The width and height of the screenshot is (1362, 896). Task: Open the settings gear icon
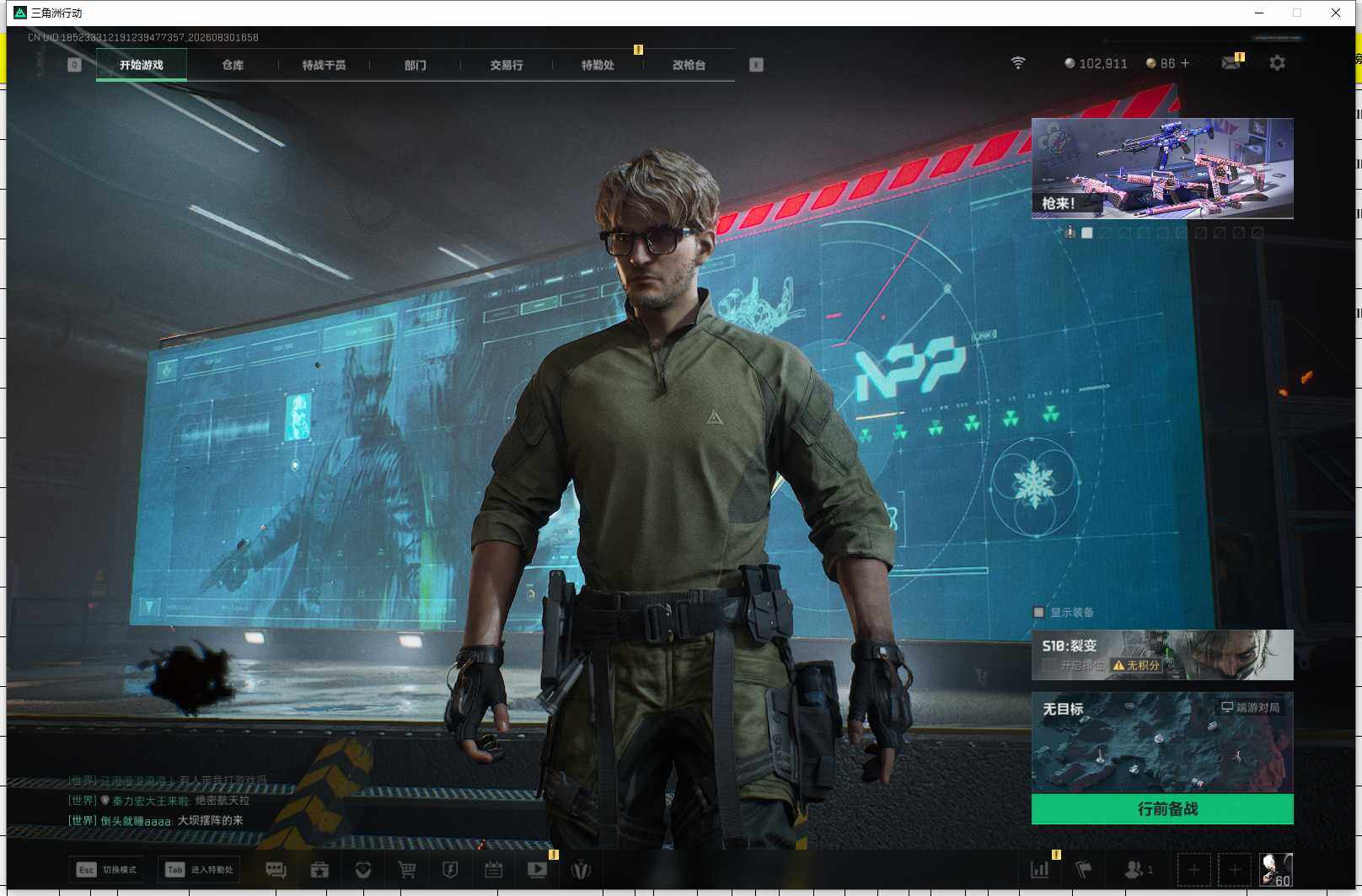pos(1277,63)
